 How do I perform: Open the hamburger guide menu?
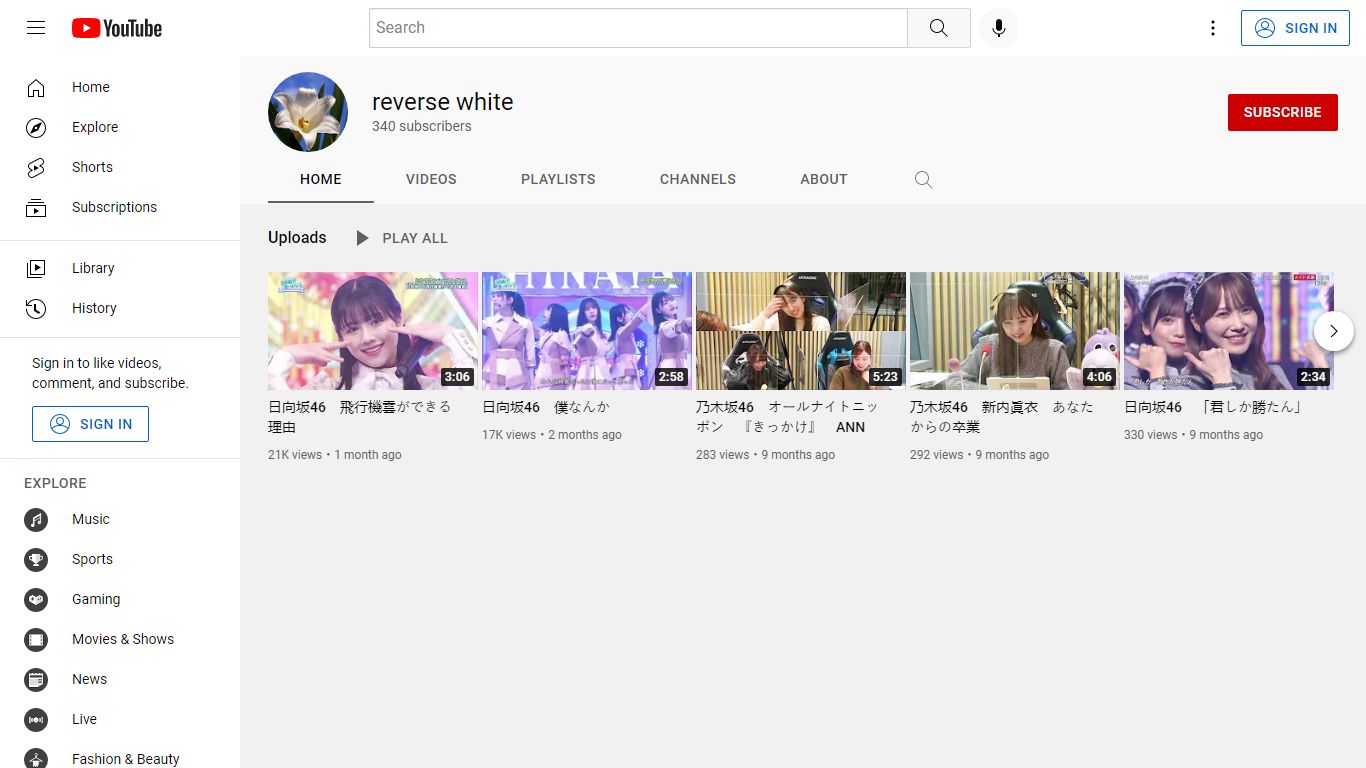[x=36, y=28]
